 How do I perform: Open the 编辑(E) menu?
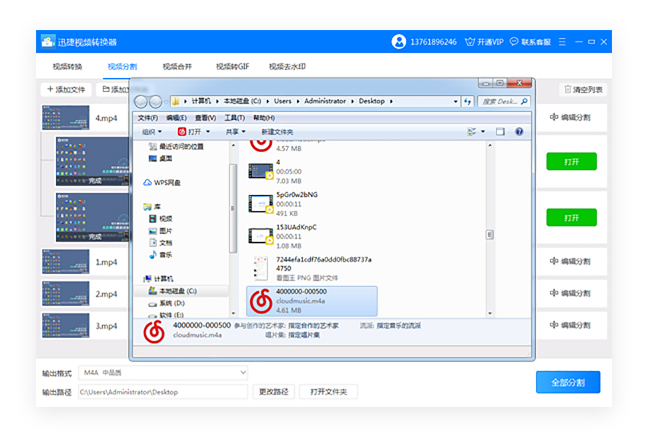176,118
